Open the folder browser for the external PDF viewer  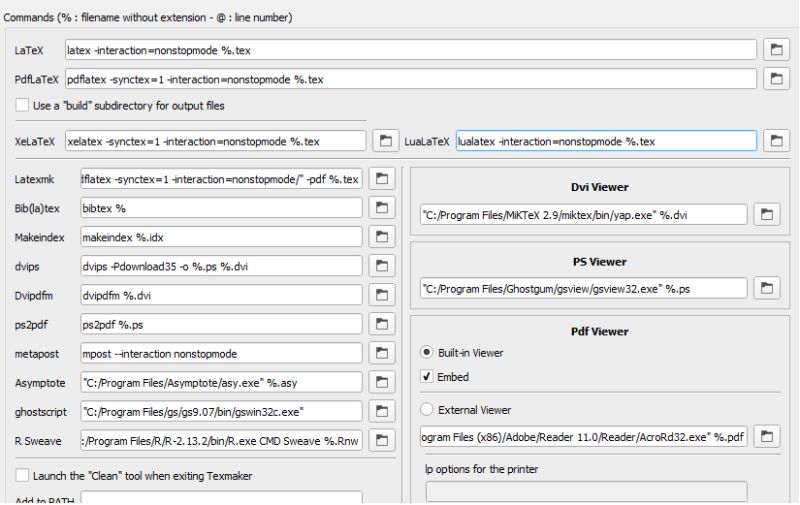tap(767, 437)
